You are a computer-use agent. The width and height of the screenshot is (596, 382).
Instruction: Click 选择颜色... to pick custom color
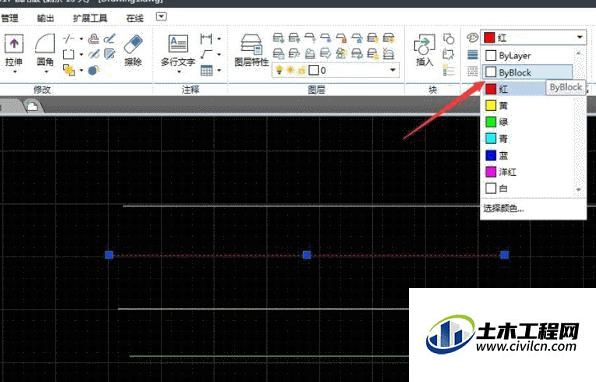click(503, 208)
